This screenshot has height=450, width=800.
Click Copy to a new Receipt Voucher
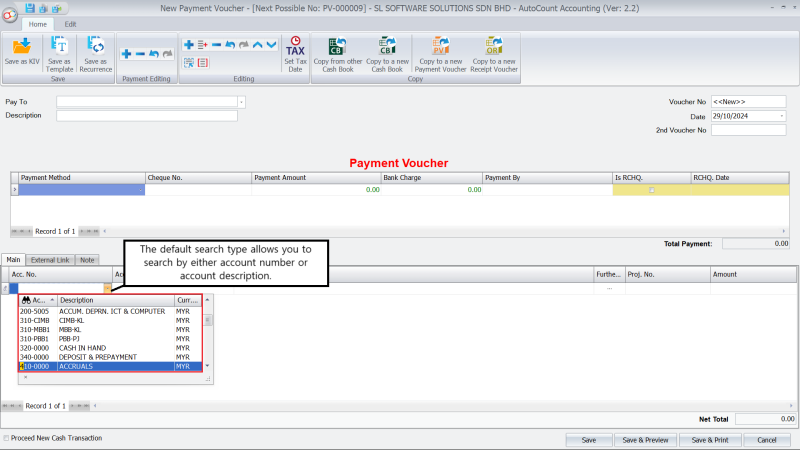click(493, 54)
